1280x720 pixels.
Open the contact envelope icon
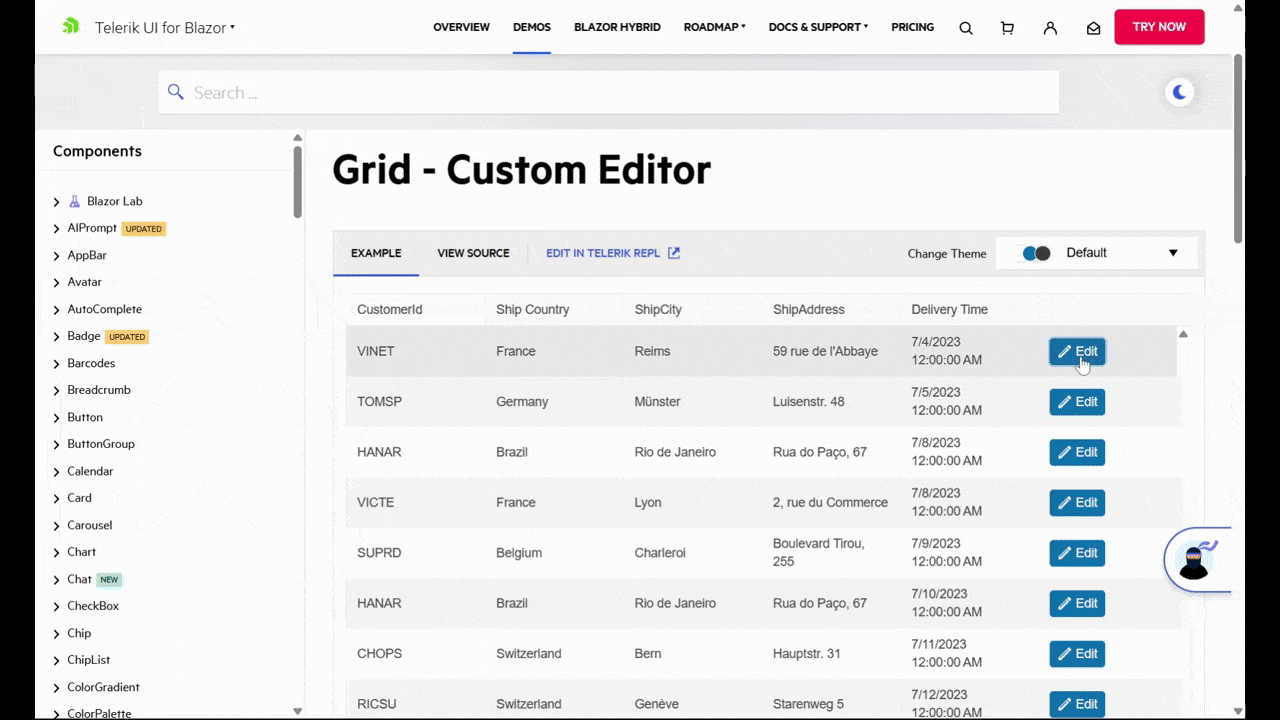pyautogui.click(x=1093, y=27)
